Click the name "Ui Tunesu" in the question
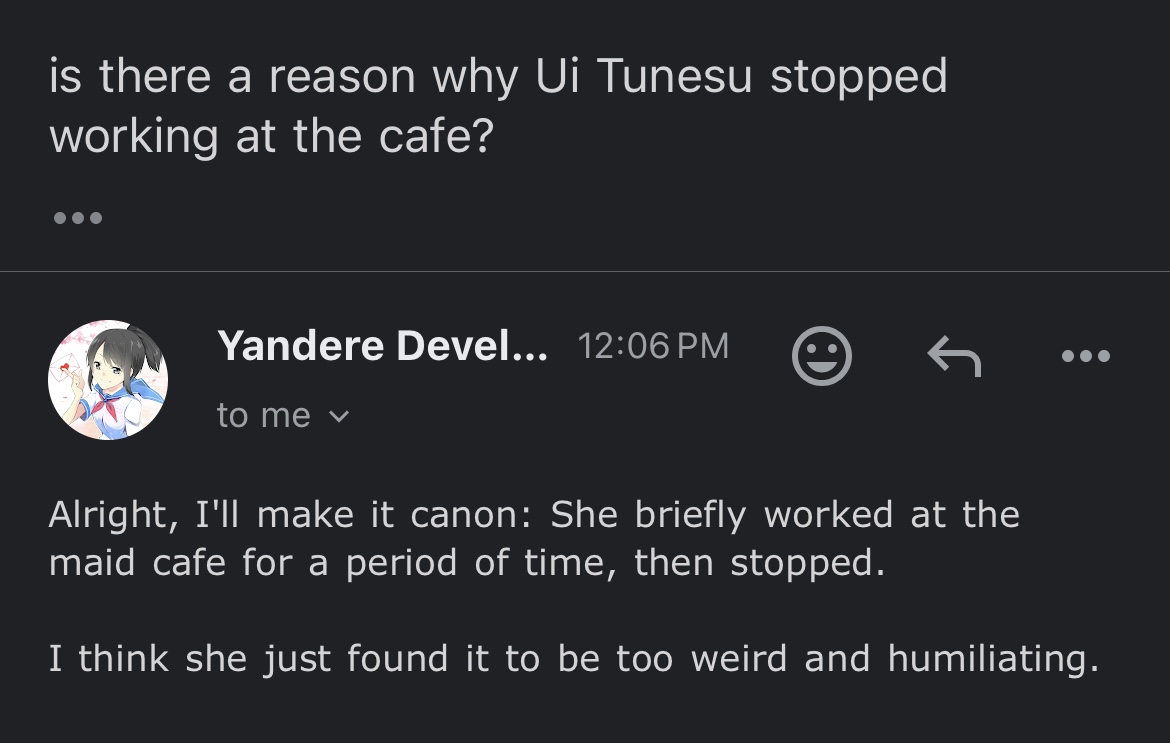This screenshot has width=1170, height=743. pos(643,77)
